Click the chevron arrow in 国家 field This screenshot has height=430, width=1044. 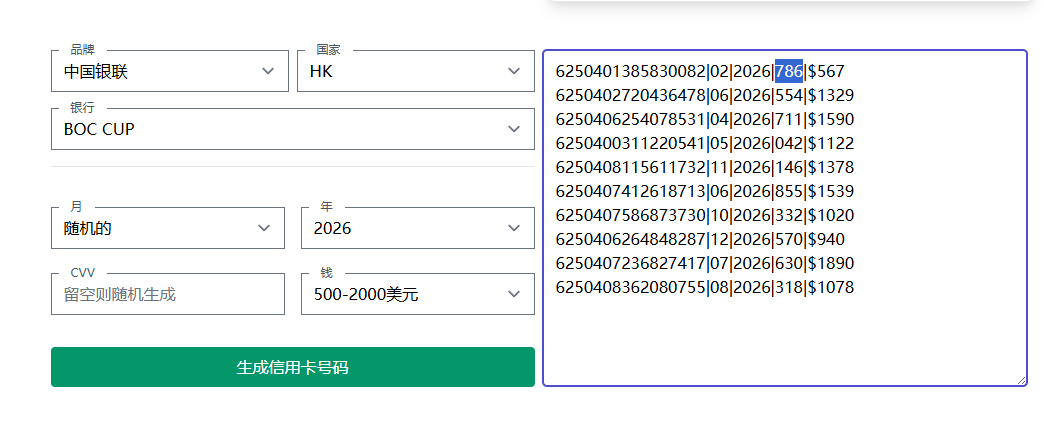click(x=513, y=71)
